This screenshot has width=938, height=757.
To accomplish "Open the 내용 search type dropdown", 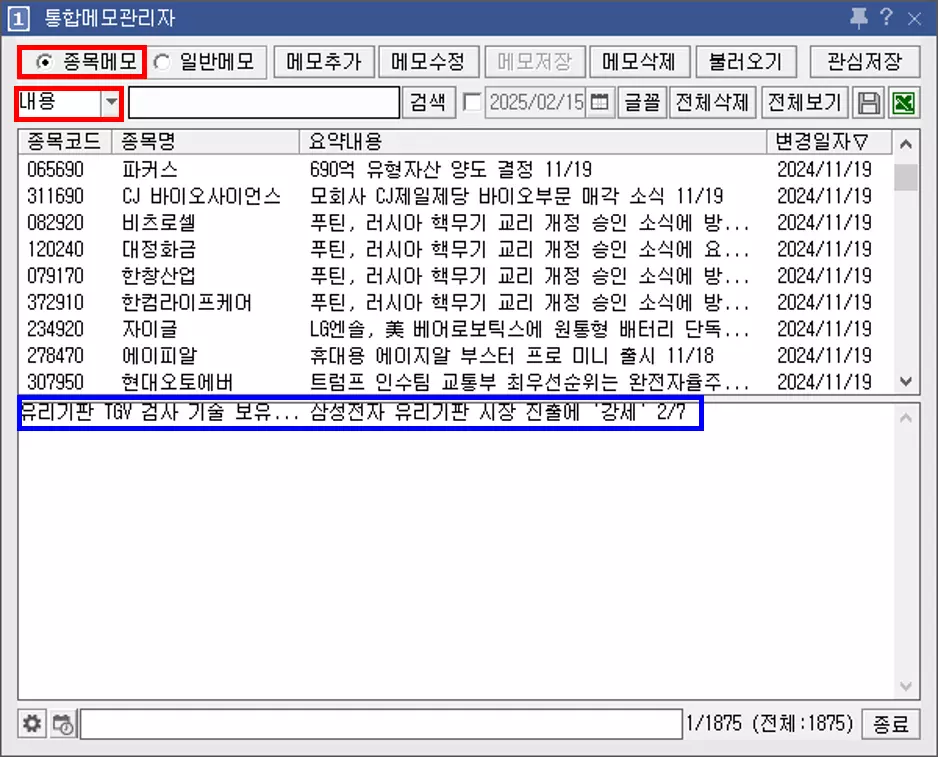I will (111, 102).
